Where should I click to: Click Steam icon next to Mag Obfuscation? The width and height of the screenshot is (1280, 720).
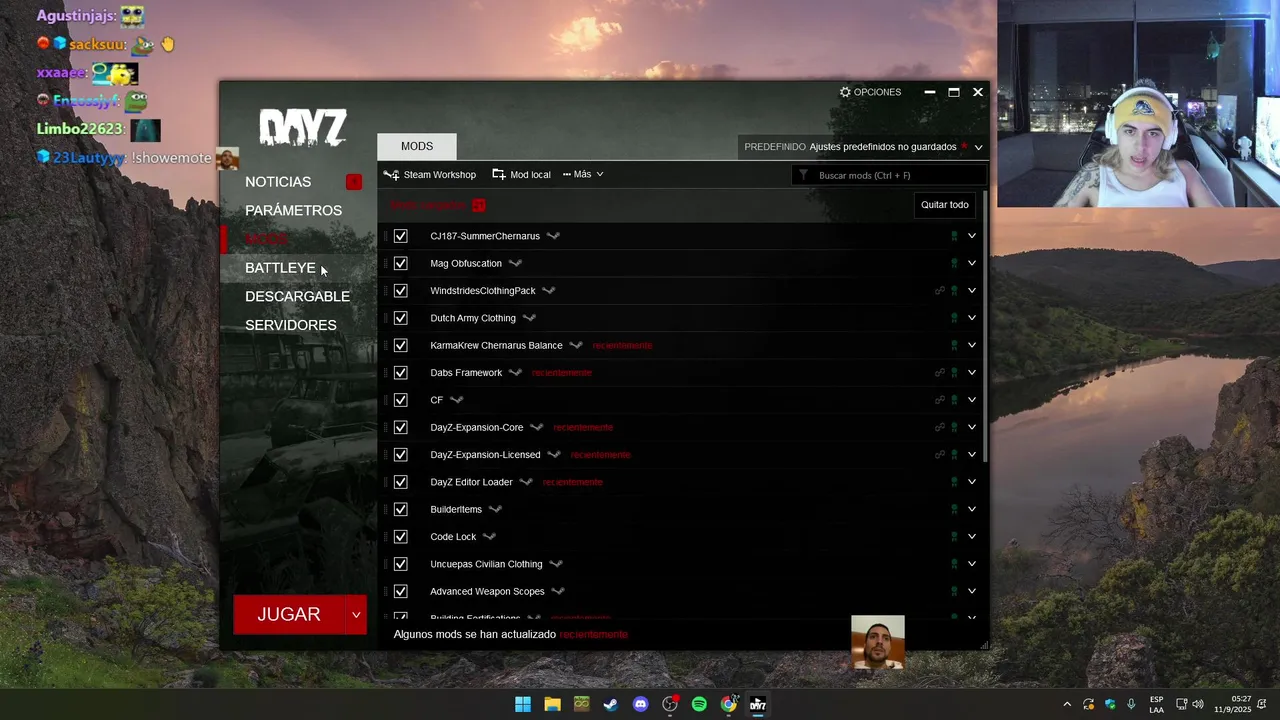(515, 263)
